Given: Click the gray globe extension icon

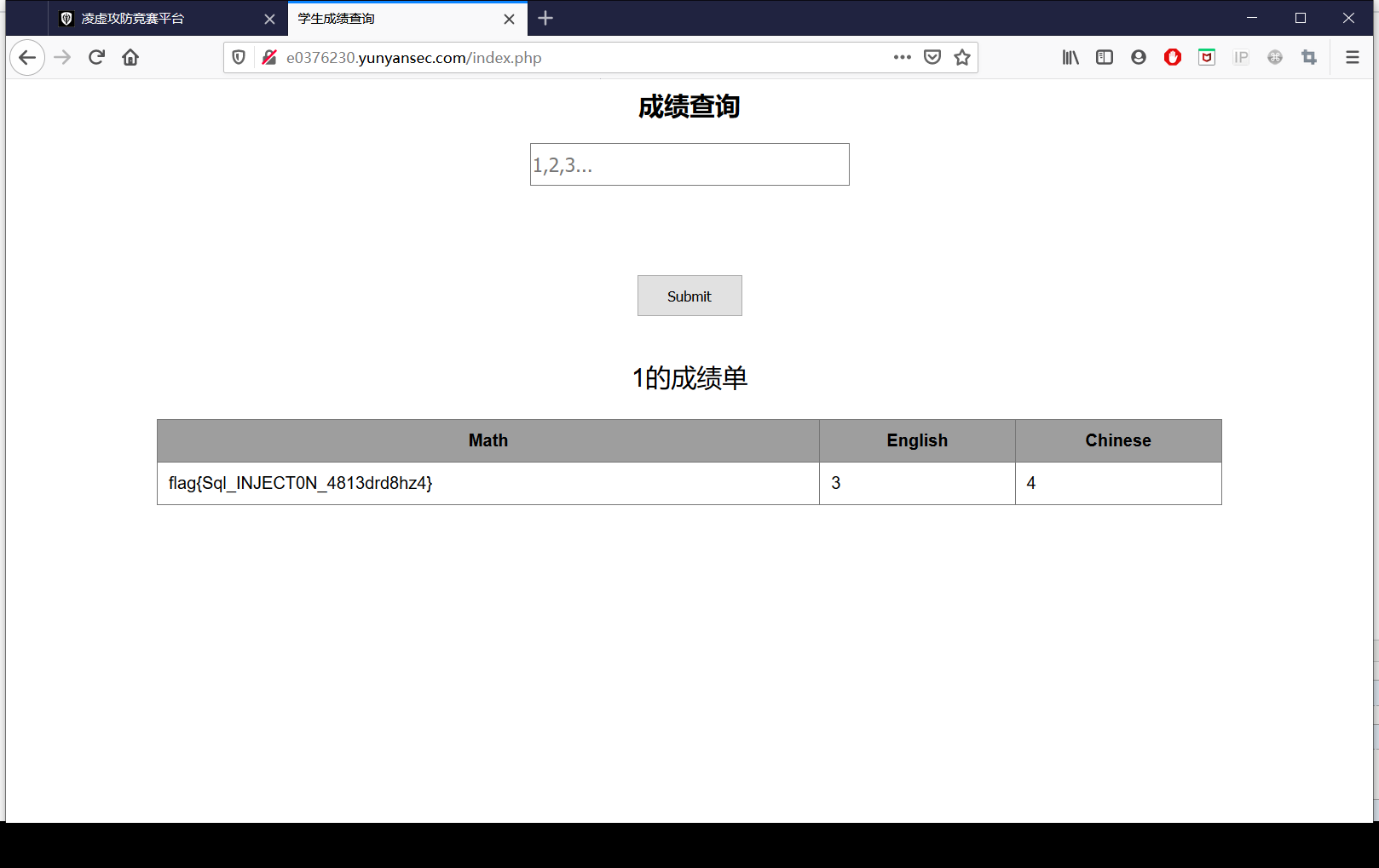Looking at the screenshot, I should tap(1275, 57).
